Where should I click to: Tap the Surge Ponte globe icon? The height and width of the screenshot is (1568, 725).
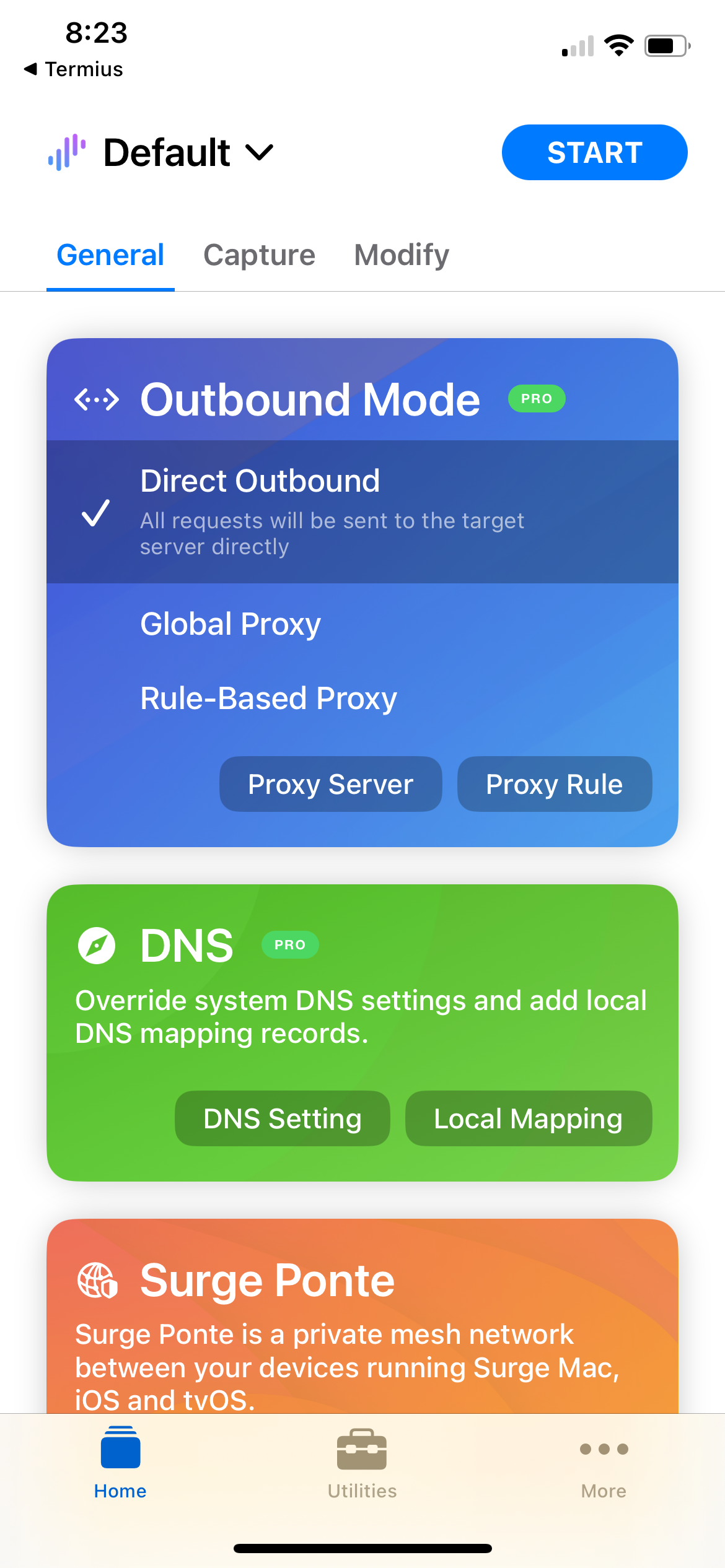click(97, 1281)
